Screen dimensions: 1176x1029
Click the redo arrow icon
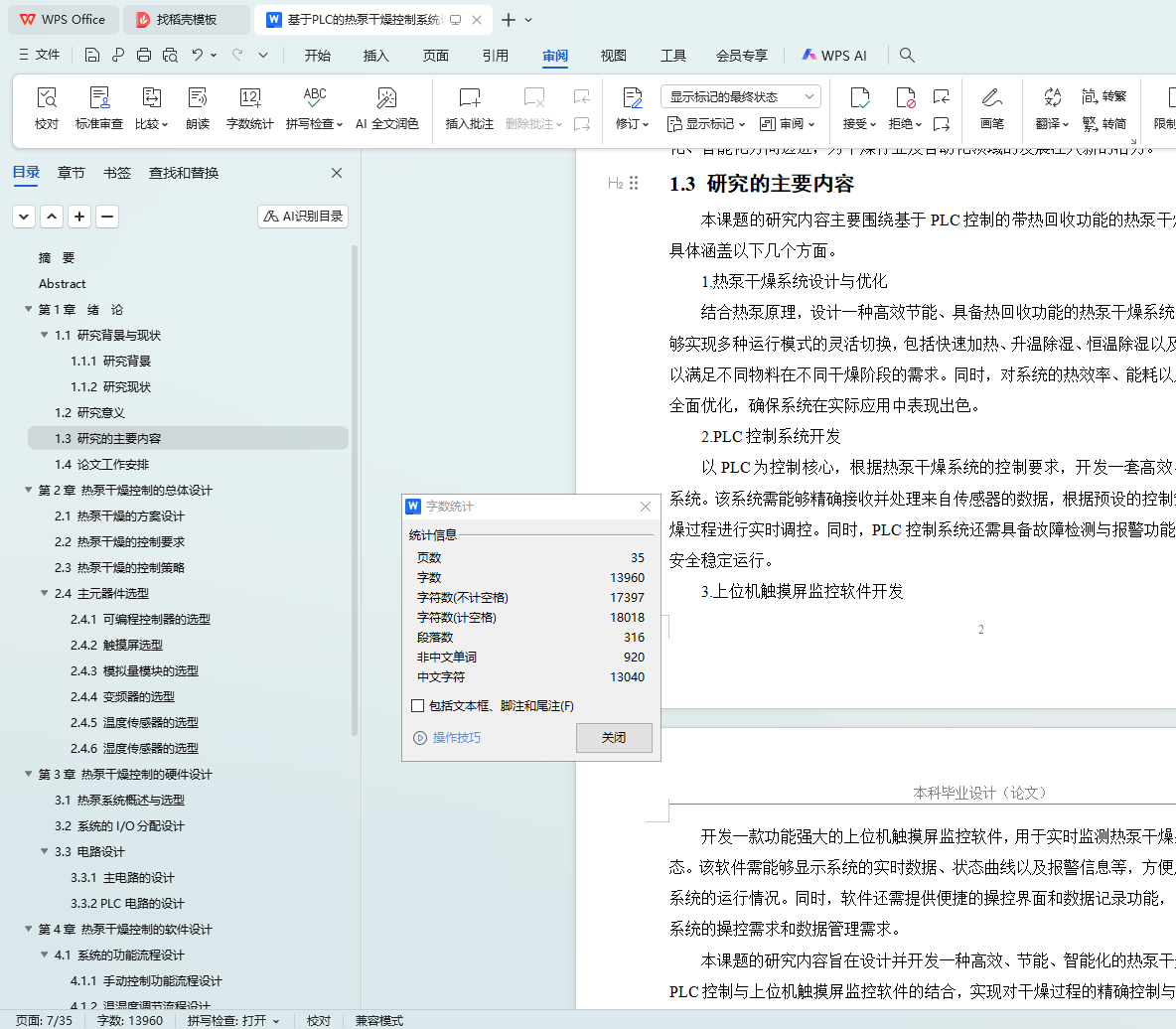[237, 55]
